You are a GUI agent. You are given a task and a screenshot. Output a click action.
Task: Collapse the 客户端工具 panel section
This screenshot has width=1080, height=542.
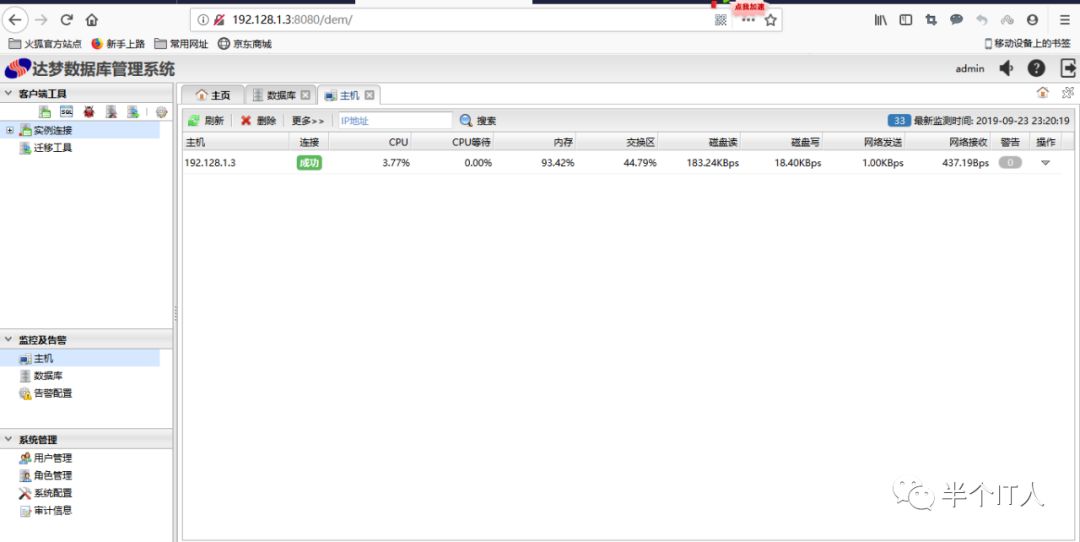tap(8, 93)
